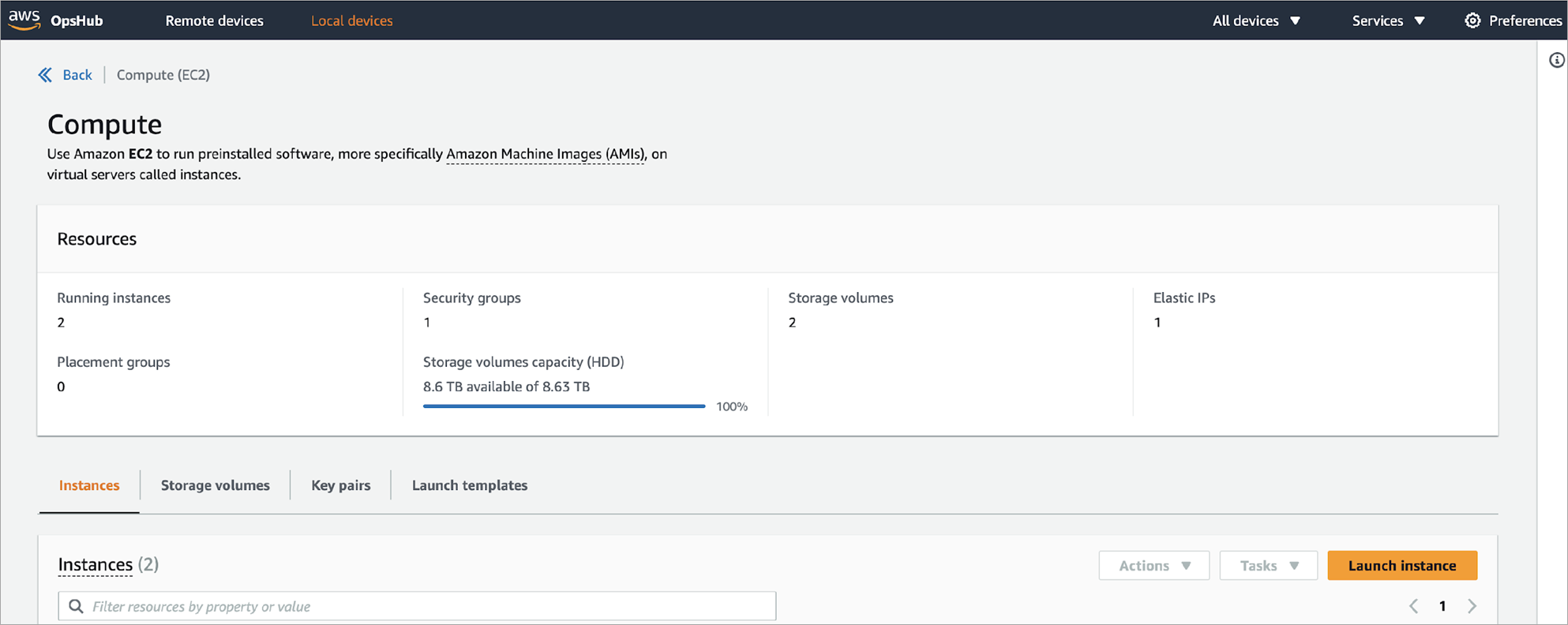Open the Key pairs tab
The height and width of the screenshot is (625, 1568).
[341, 485]
